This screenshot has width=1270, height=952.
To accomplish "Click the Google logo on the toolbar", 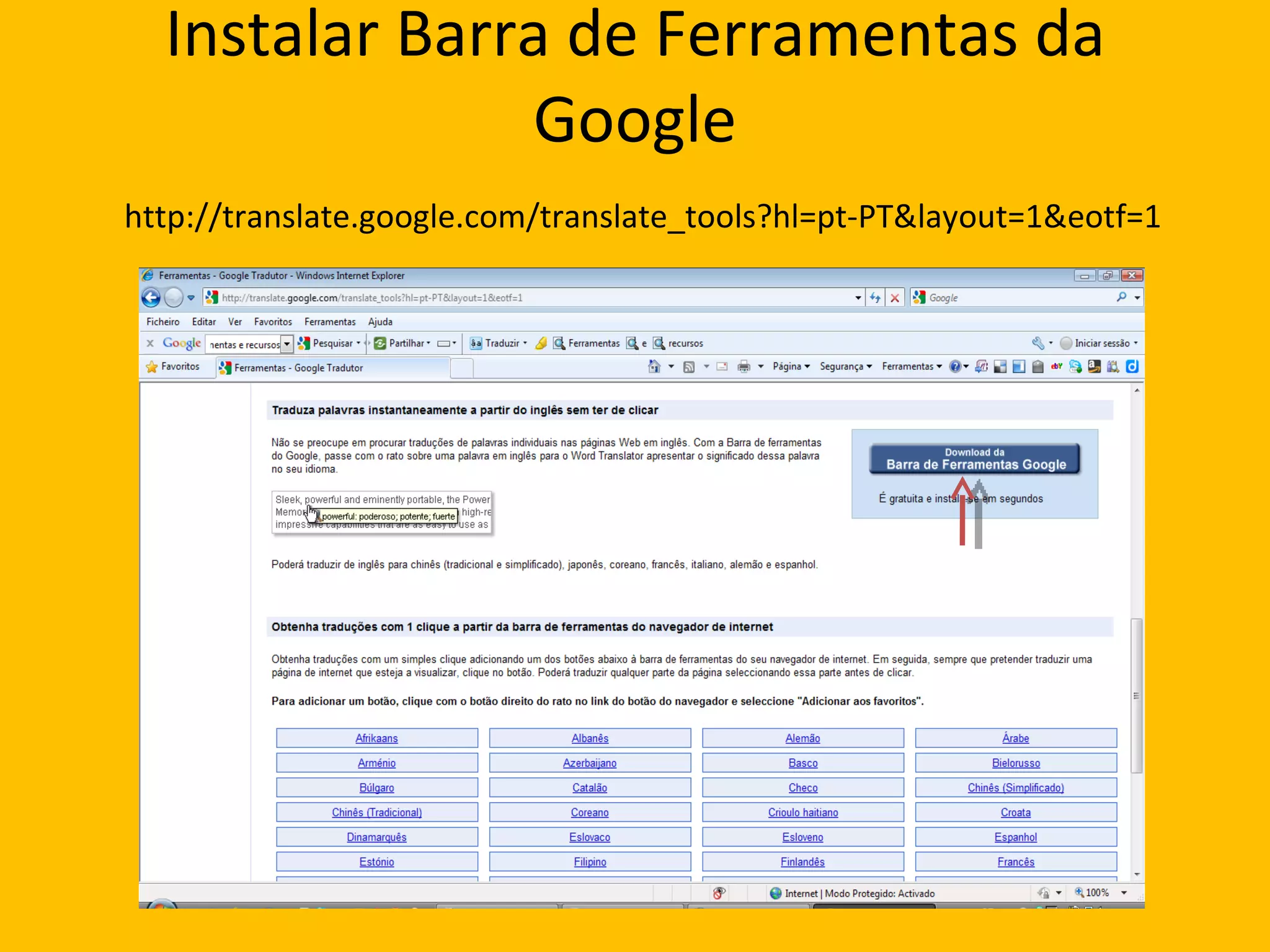I will (182, 343).
